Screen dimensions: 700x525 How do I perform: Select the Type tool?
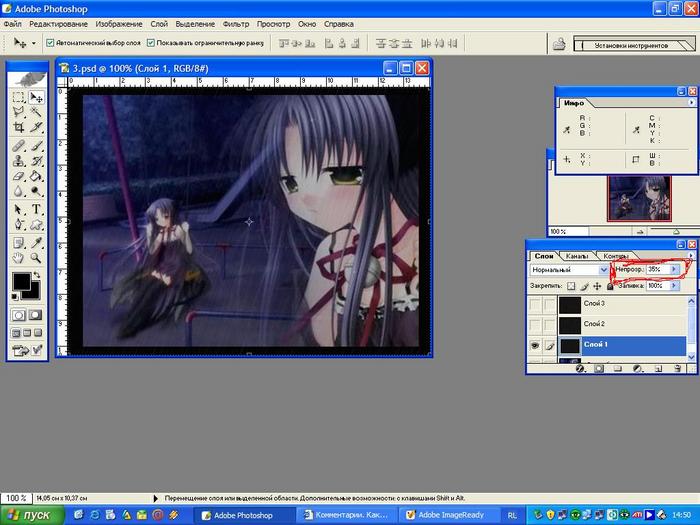[36, 209]
